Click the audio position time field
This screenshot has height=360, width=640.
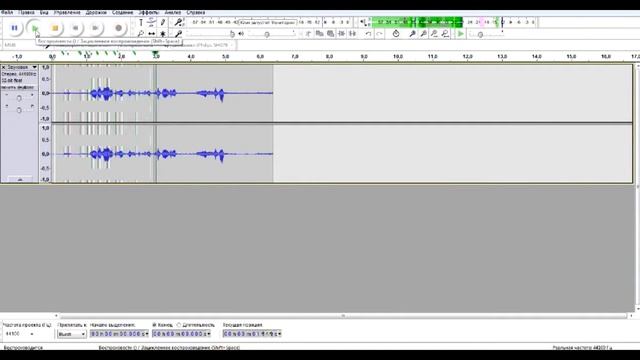tap(252, 334)
